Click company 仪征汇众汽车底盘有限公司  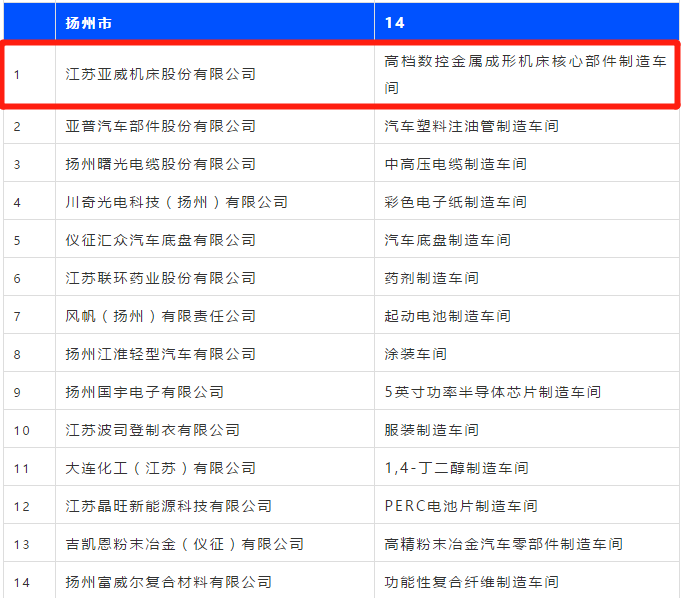[161, 240]
